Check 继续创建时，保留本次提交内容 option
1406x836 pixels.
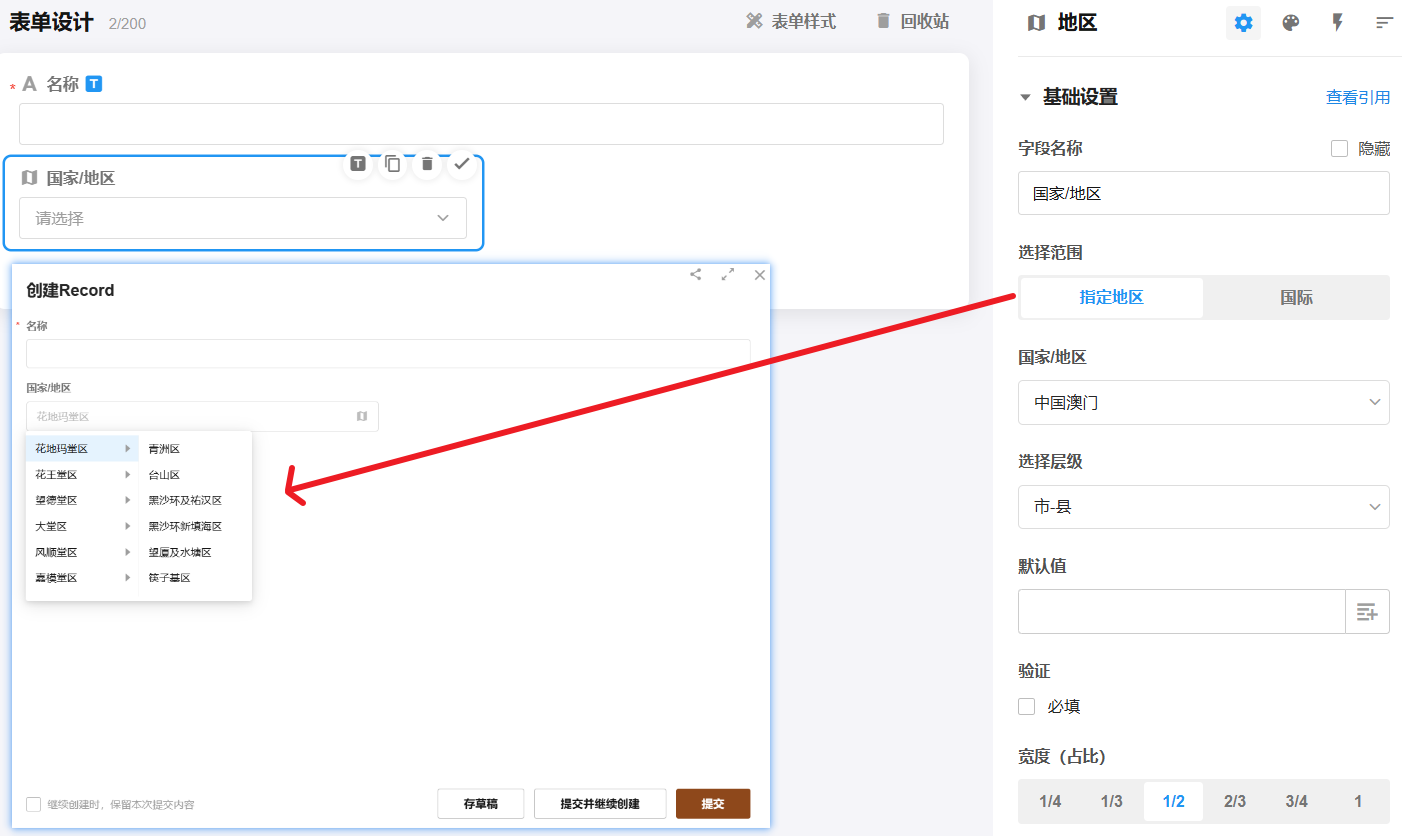[x=34, y=804]
